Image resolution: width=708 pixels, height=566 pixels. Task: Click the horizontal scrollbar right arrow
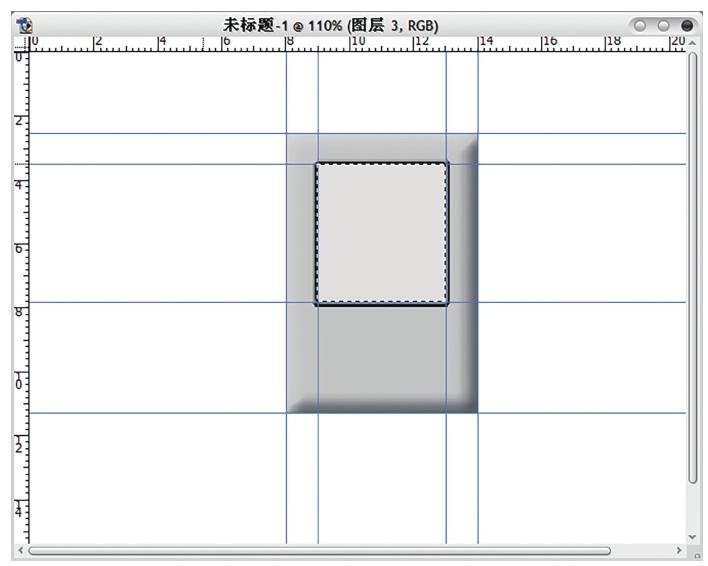[679, 550]
